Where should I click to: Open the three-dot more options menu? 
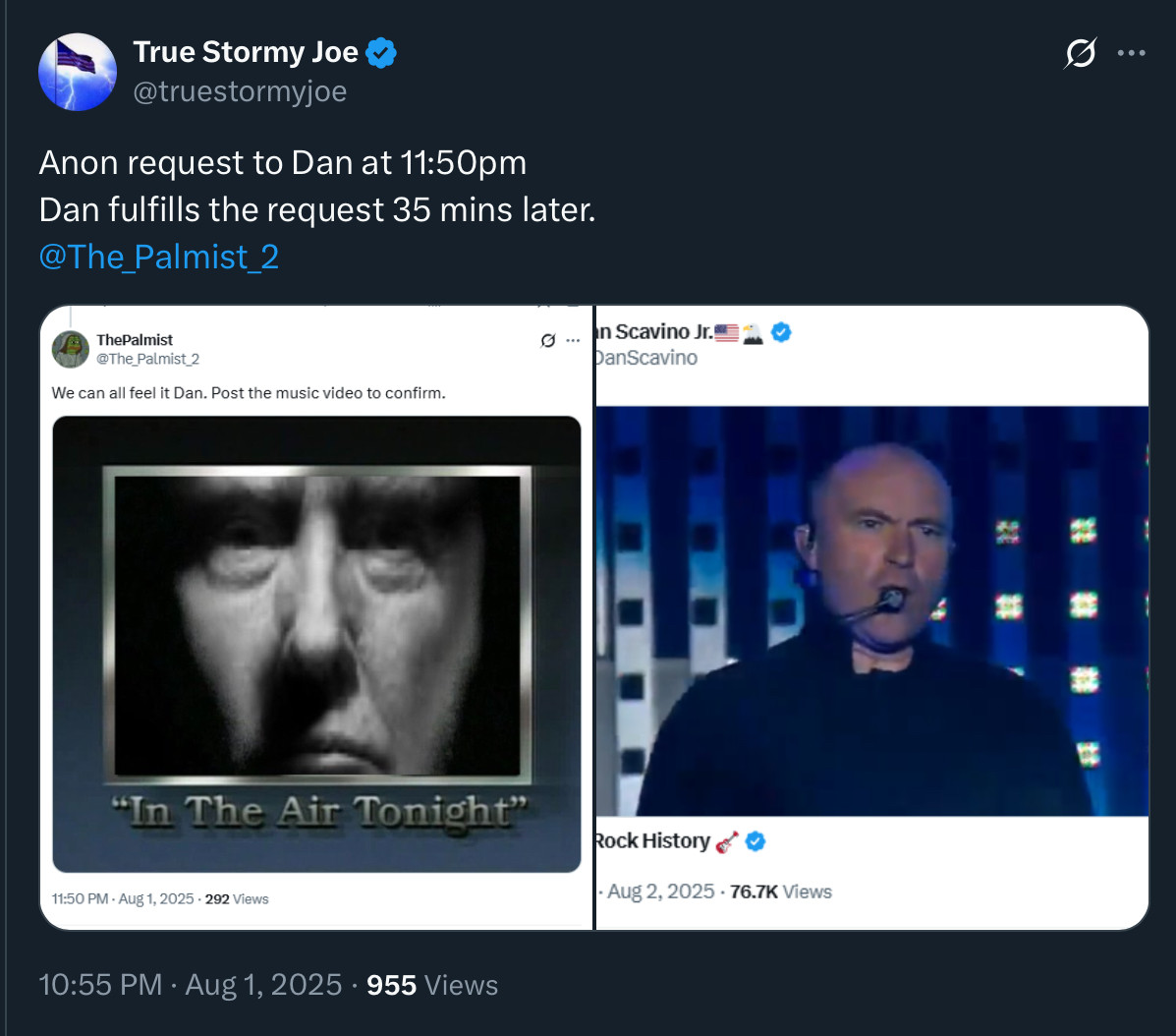pyautogui.click(x=1132, y=54)
